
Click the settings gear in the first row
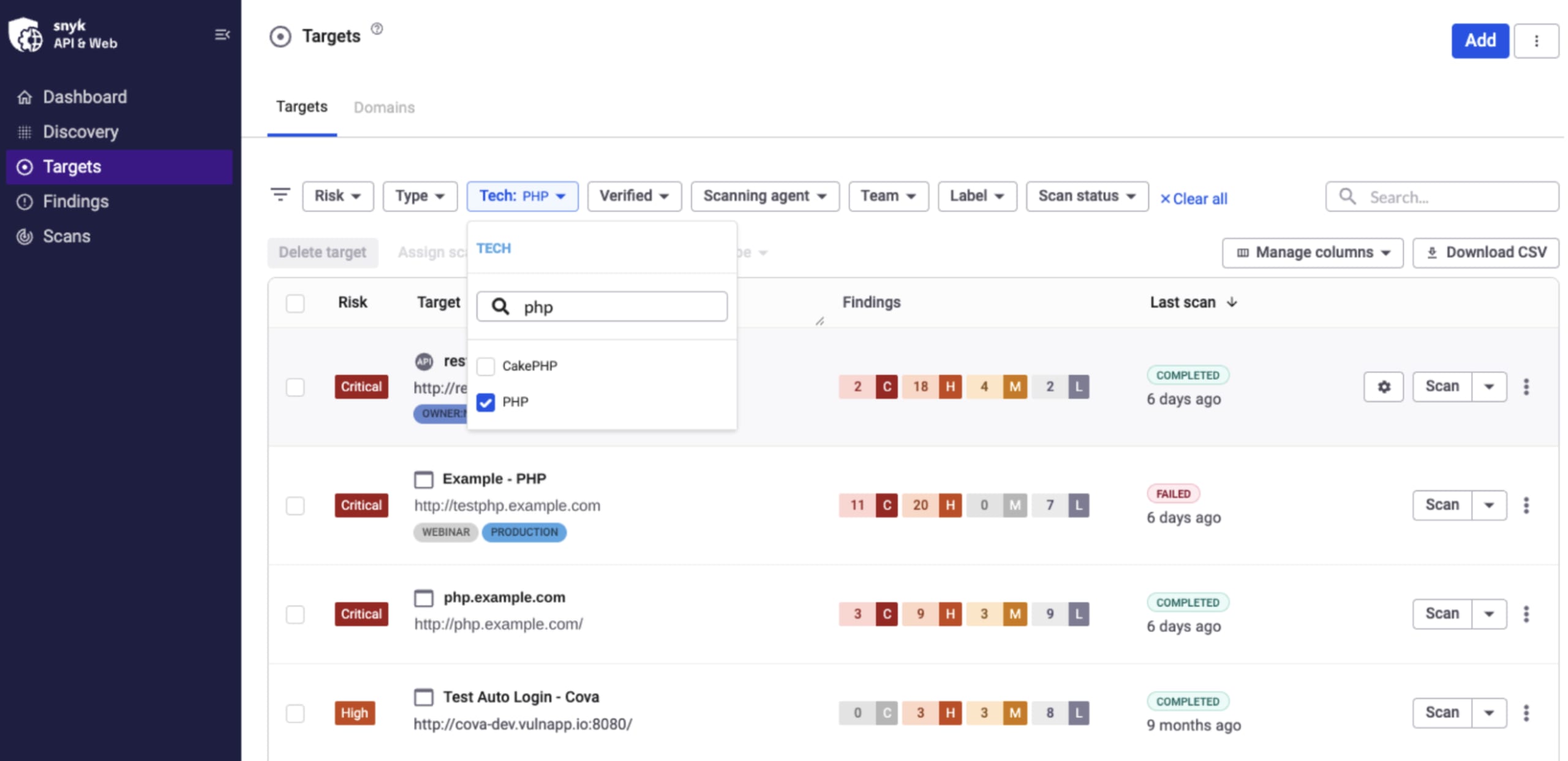(x=1383, y=387)
